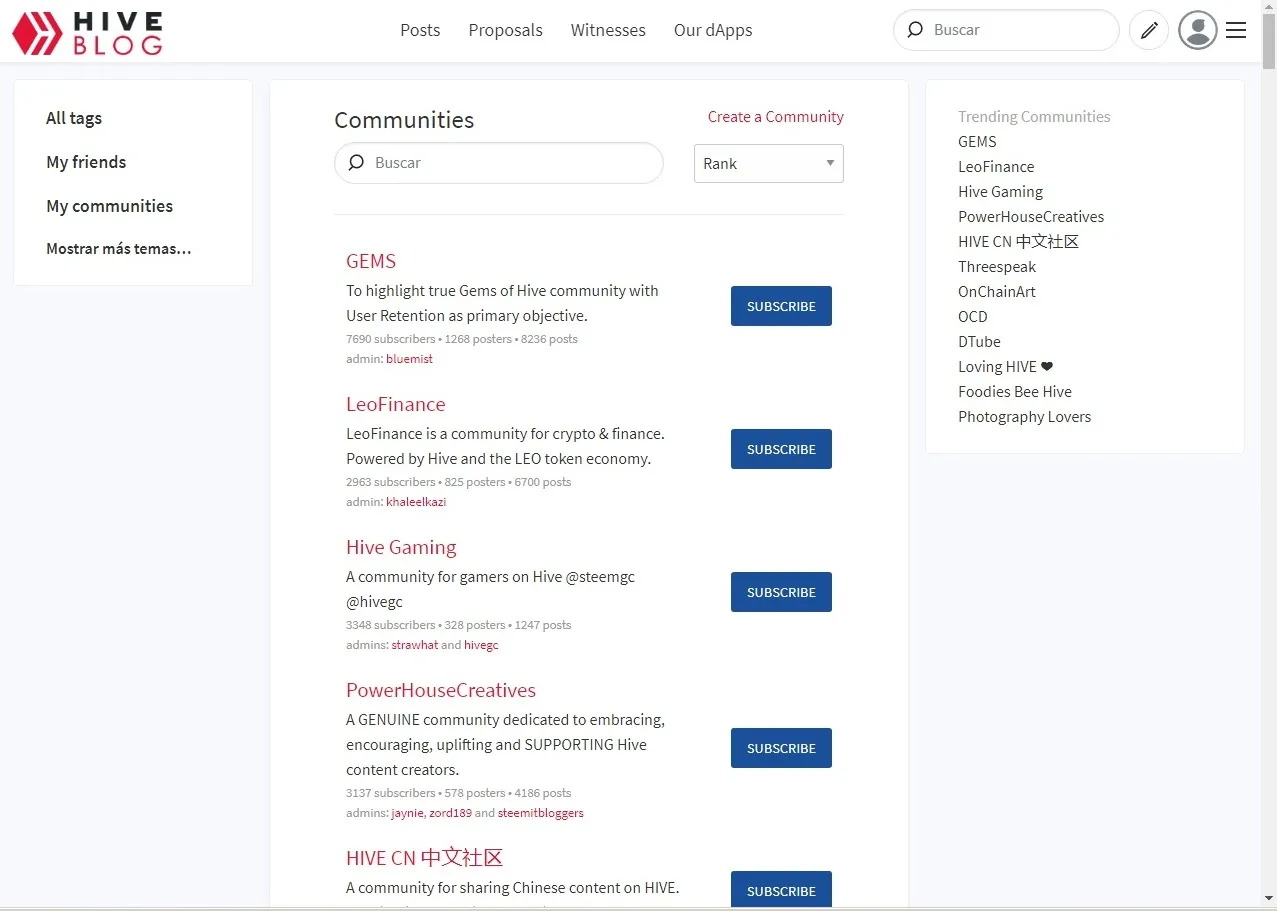Expand Mostrar más temas...
The height and width of the screenshot is (911, 1277).
pyautogui.click(x=119, y=249)
